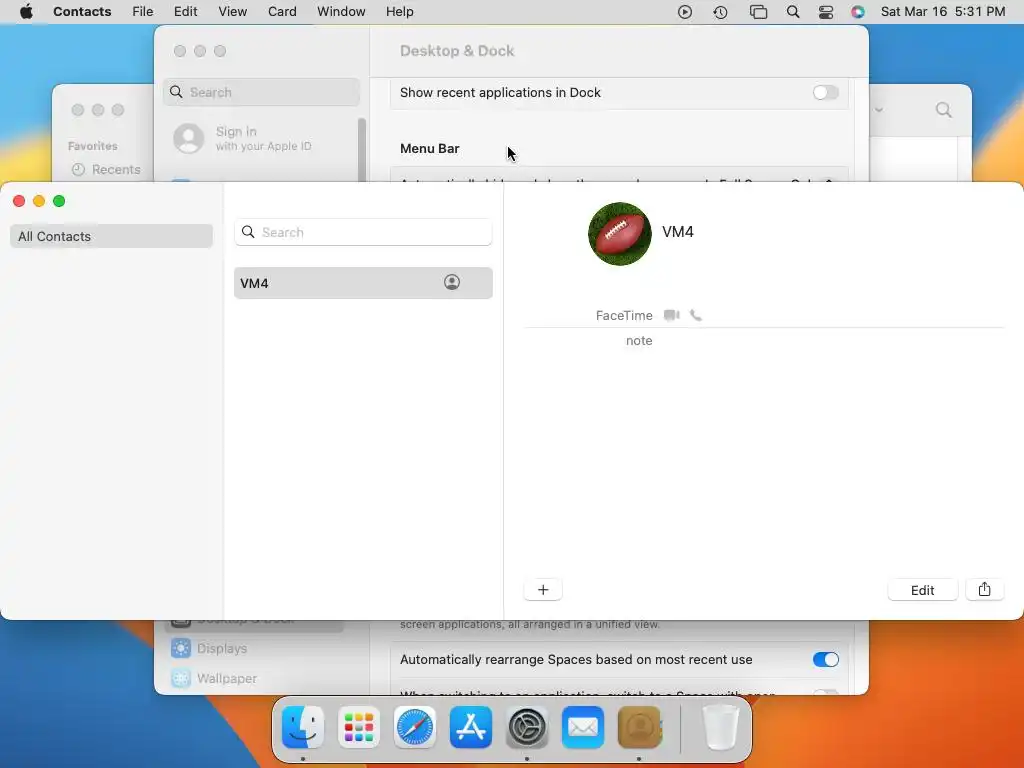Open Recents in Finder sidebar
This screenshot has height=768, width=1024.
tap(106, 170)
